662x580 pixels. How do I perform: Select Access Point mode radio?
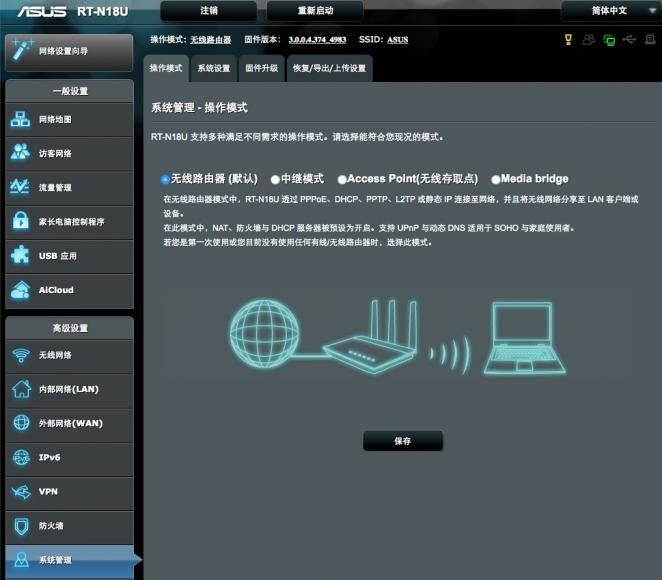[x=342, y=180]
